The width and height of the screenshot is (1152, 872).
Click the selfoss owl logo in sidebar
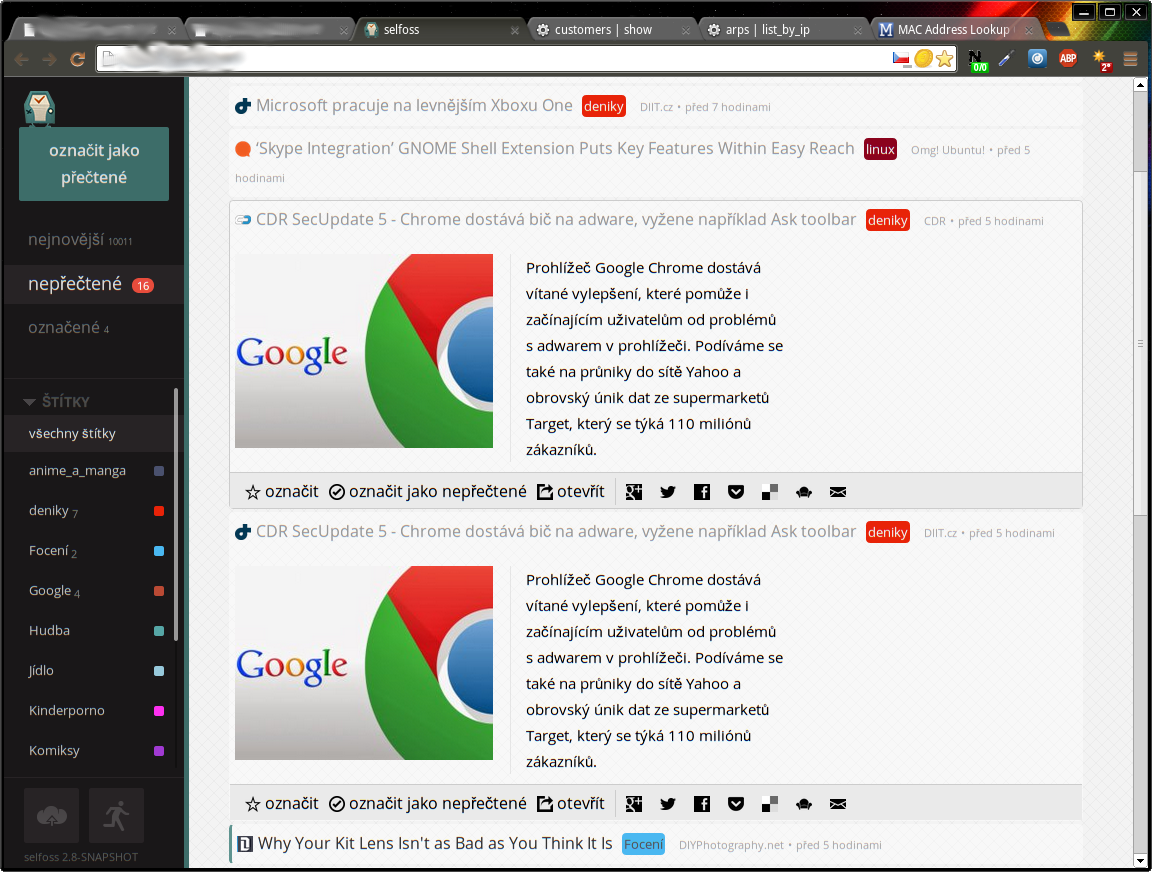point(40,108)
